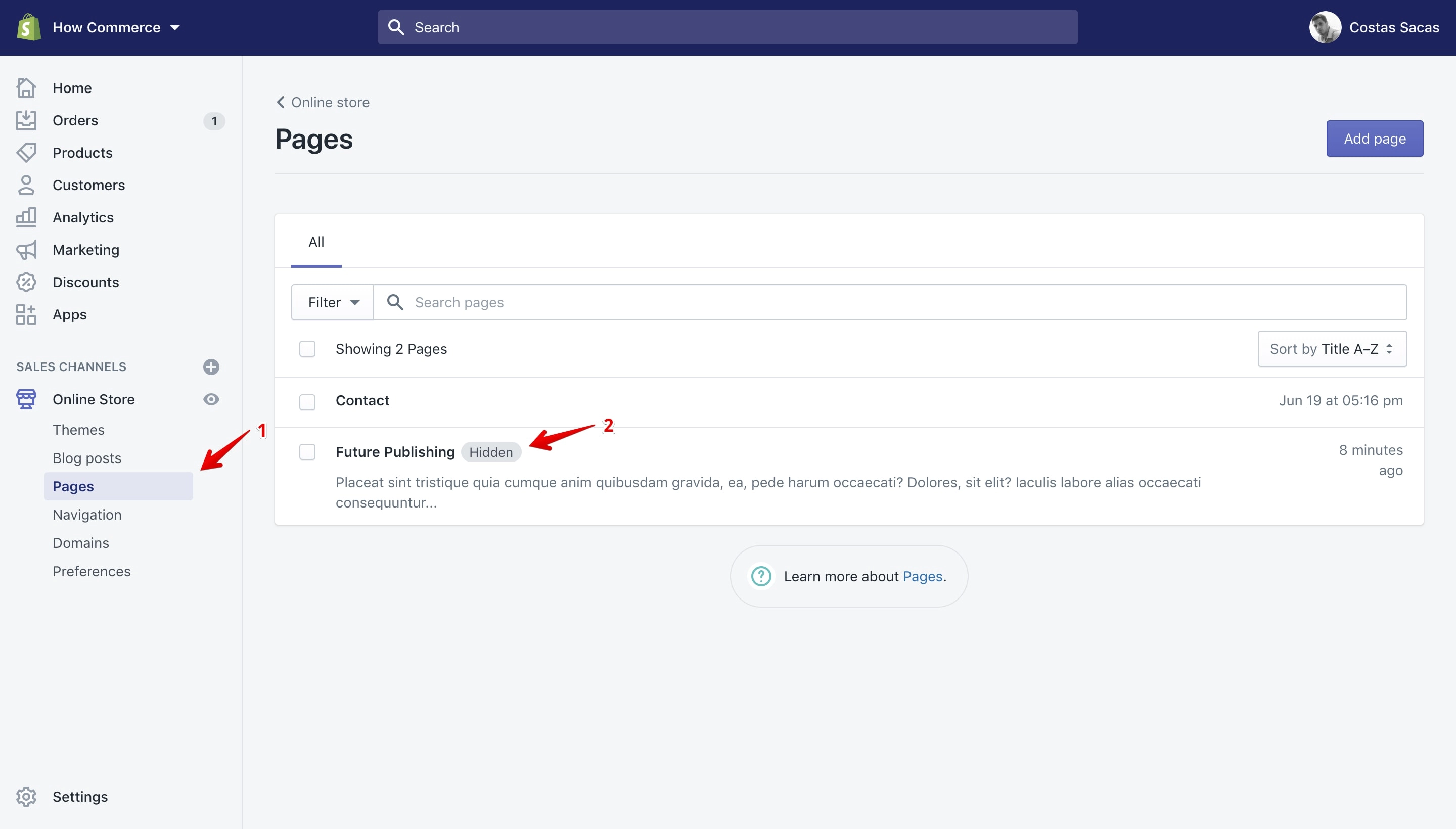Image resolution: width=1456 pixels, height=829 pixels.
Task: Click the Future Publishing excerpt text
Action: pos(768,492)
